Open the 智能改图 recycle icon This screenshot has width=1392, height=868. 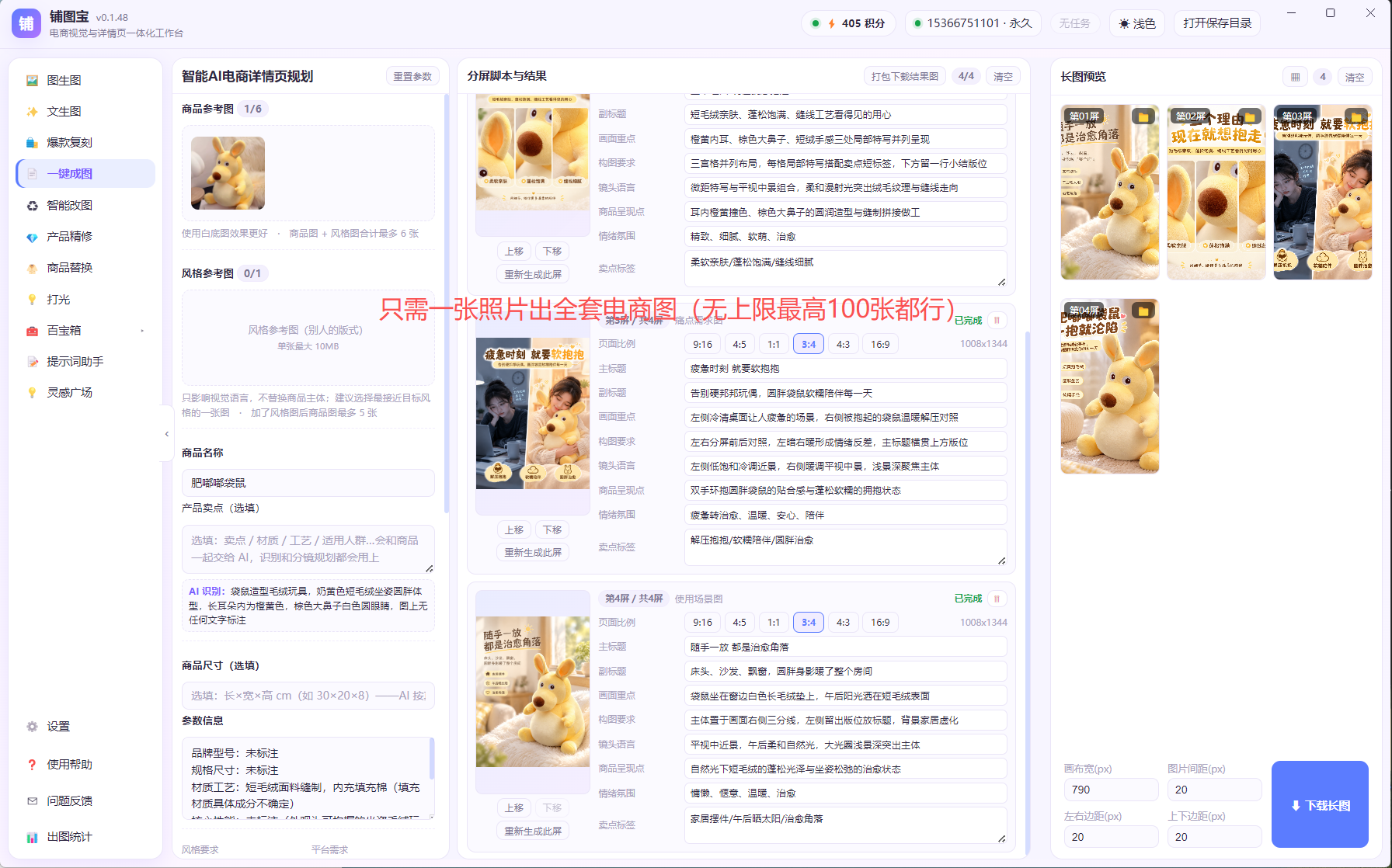tap(32, 206)
